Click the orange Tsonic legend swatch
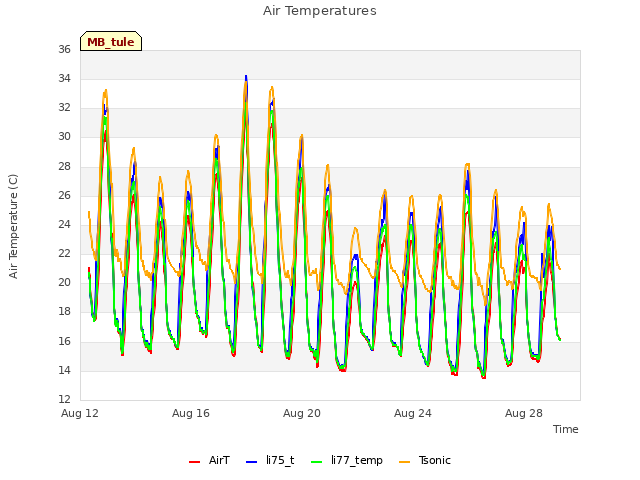 (x=404, y=462)
